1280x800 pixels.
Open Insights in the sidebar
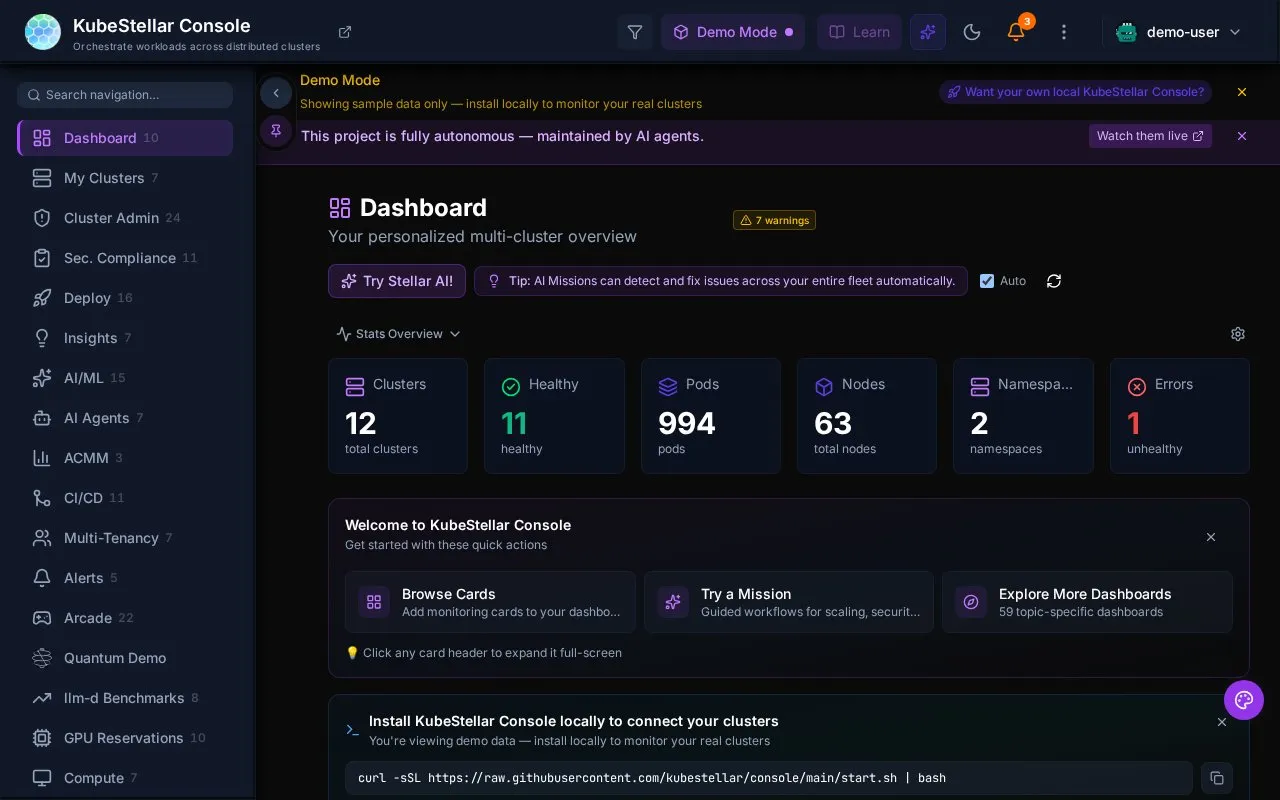pos(125,338)
